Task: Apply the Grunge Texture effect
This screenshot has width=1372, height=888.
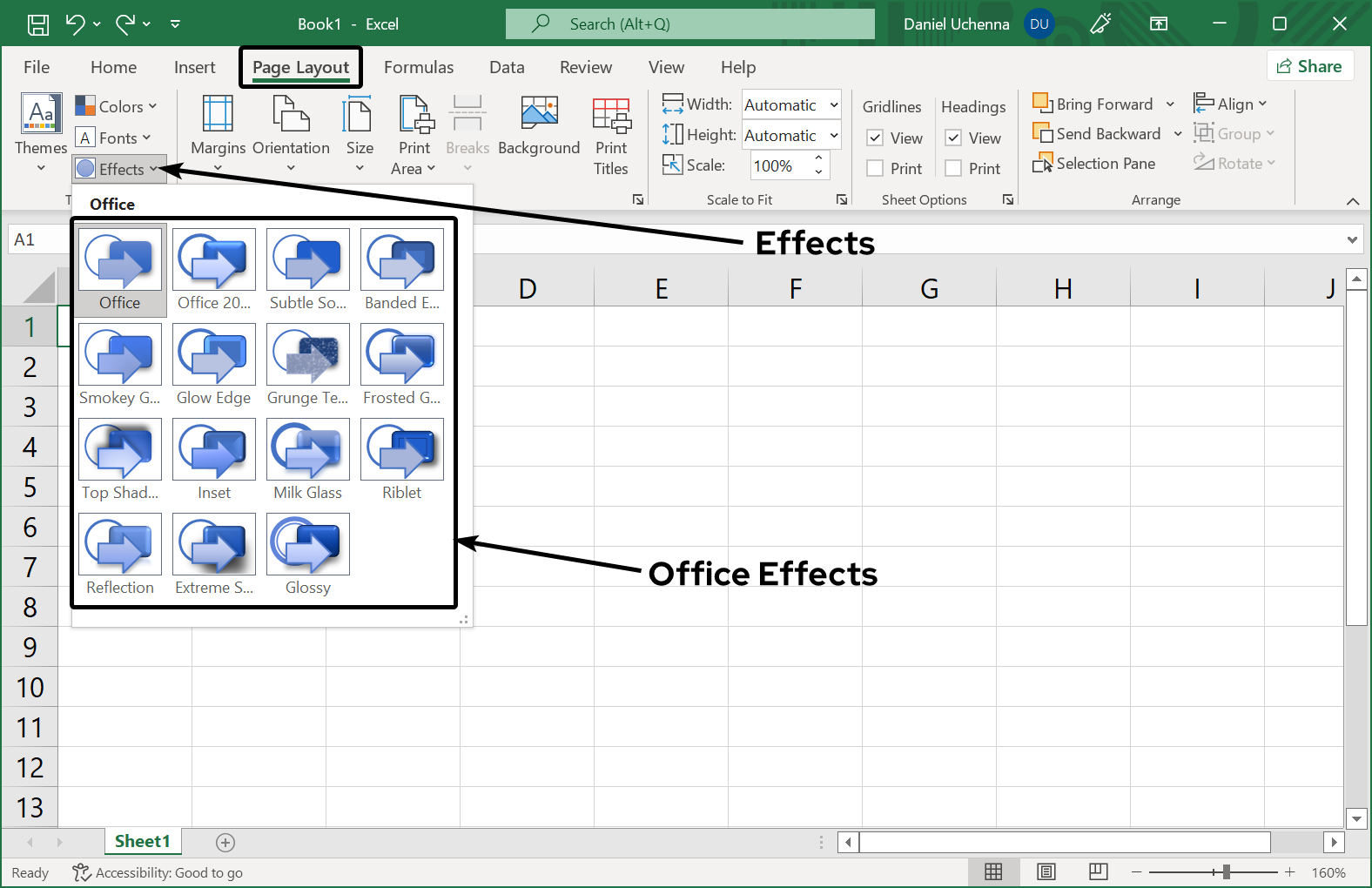Action: point(308,366)
